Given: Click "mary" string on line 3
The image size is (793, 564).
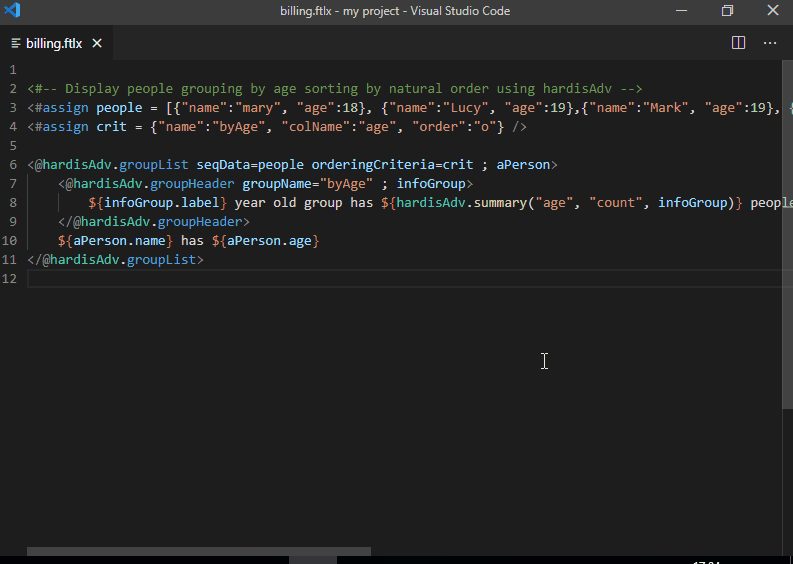Looking at the screenshot, I should tap(257, 108).
